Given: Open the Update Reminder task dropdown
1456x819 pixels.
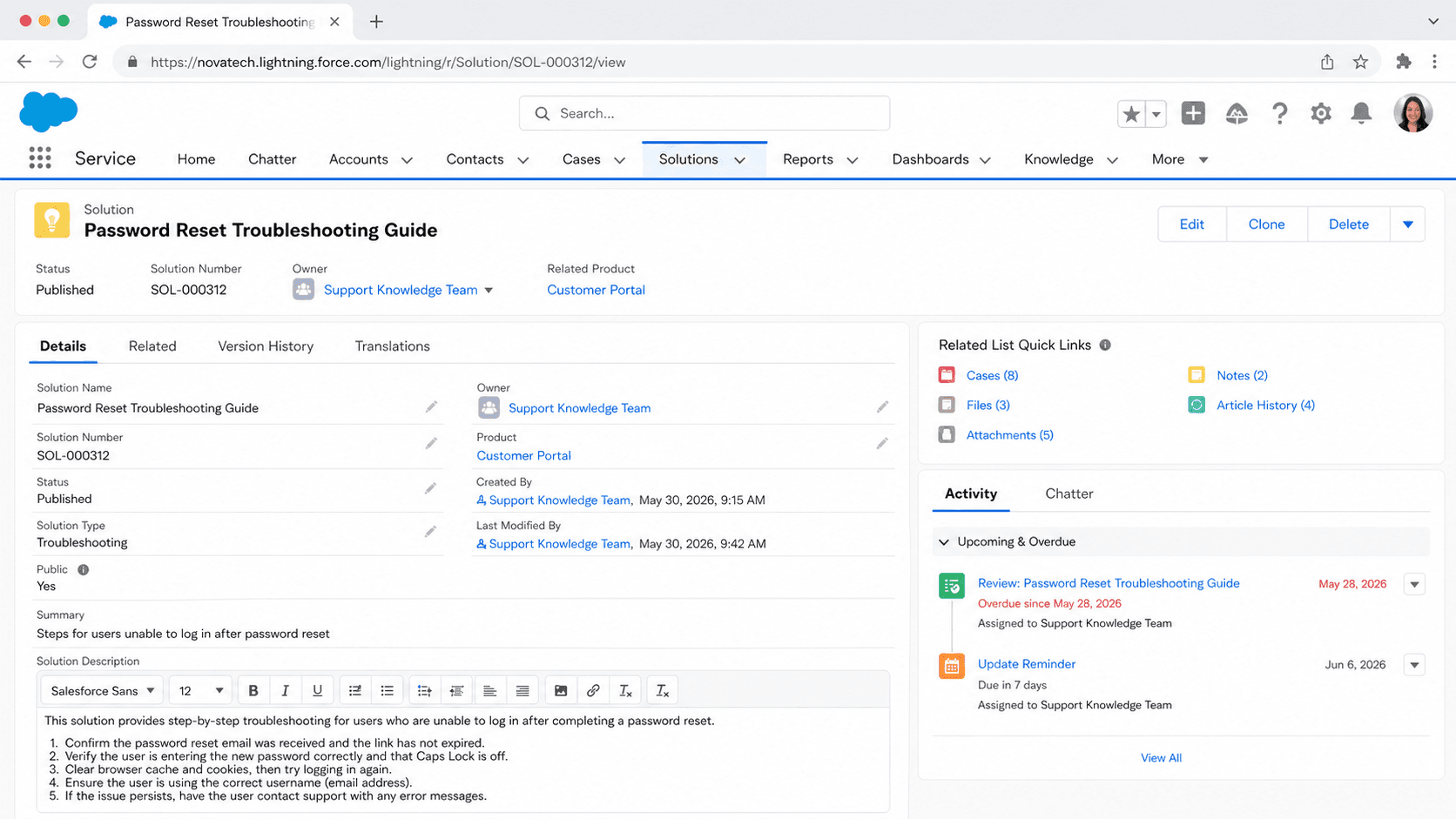Looking at the screenshot, I should coord(1415,665).
